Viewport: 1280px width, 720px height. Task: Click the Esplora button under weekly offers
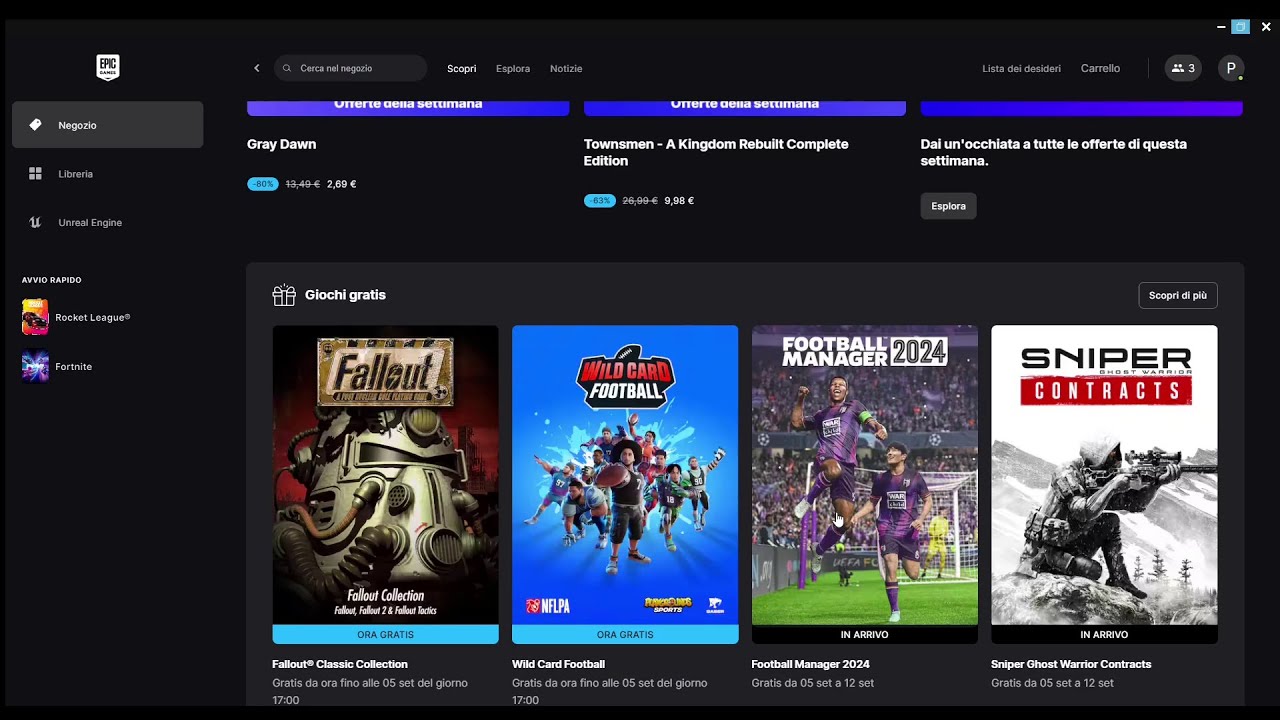948,206
